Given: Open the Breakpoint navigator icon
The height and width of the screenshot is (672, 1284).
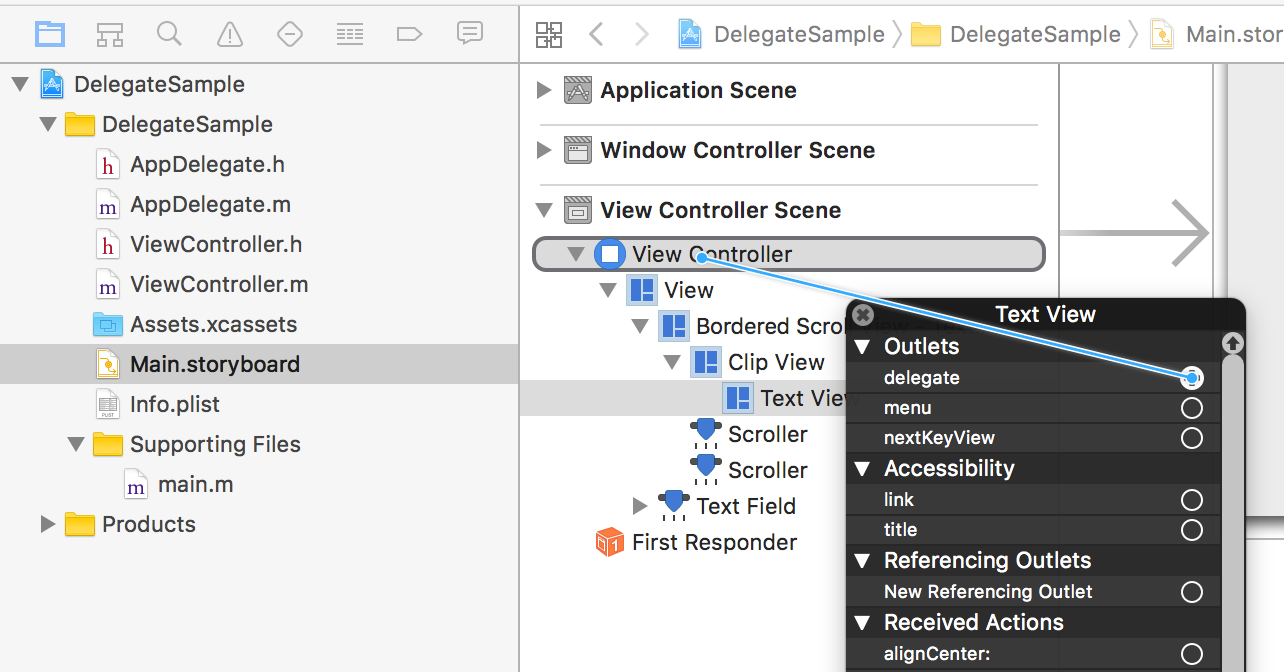Looking at the screenshot, I should click(410, 34).
